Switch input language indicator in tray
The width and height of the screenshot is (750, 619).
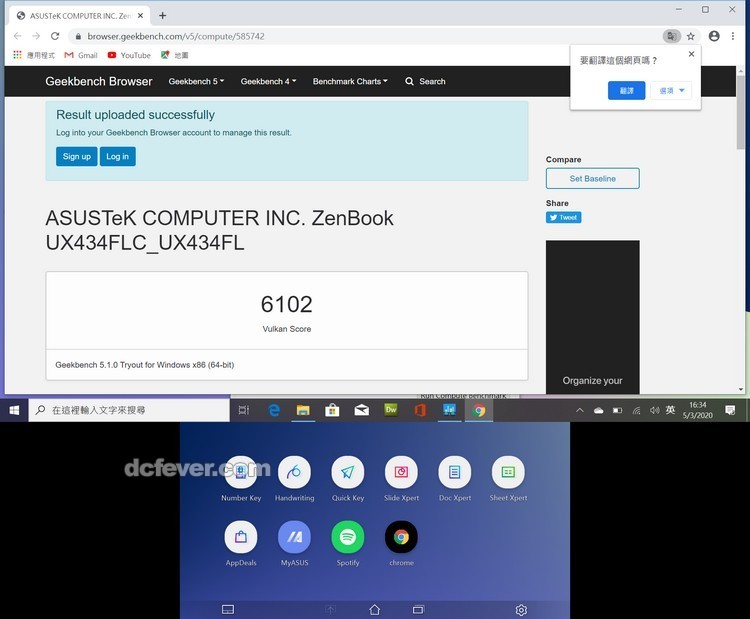pyautogui.click(x=670, y=410)
